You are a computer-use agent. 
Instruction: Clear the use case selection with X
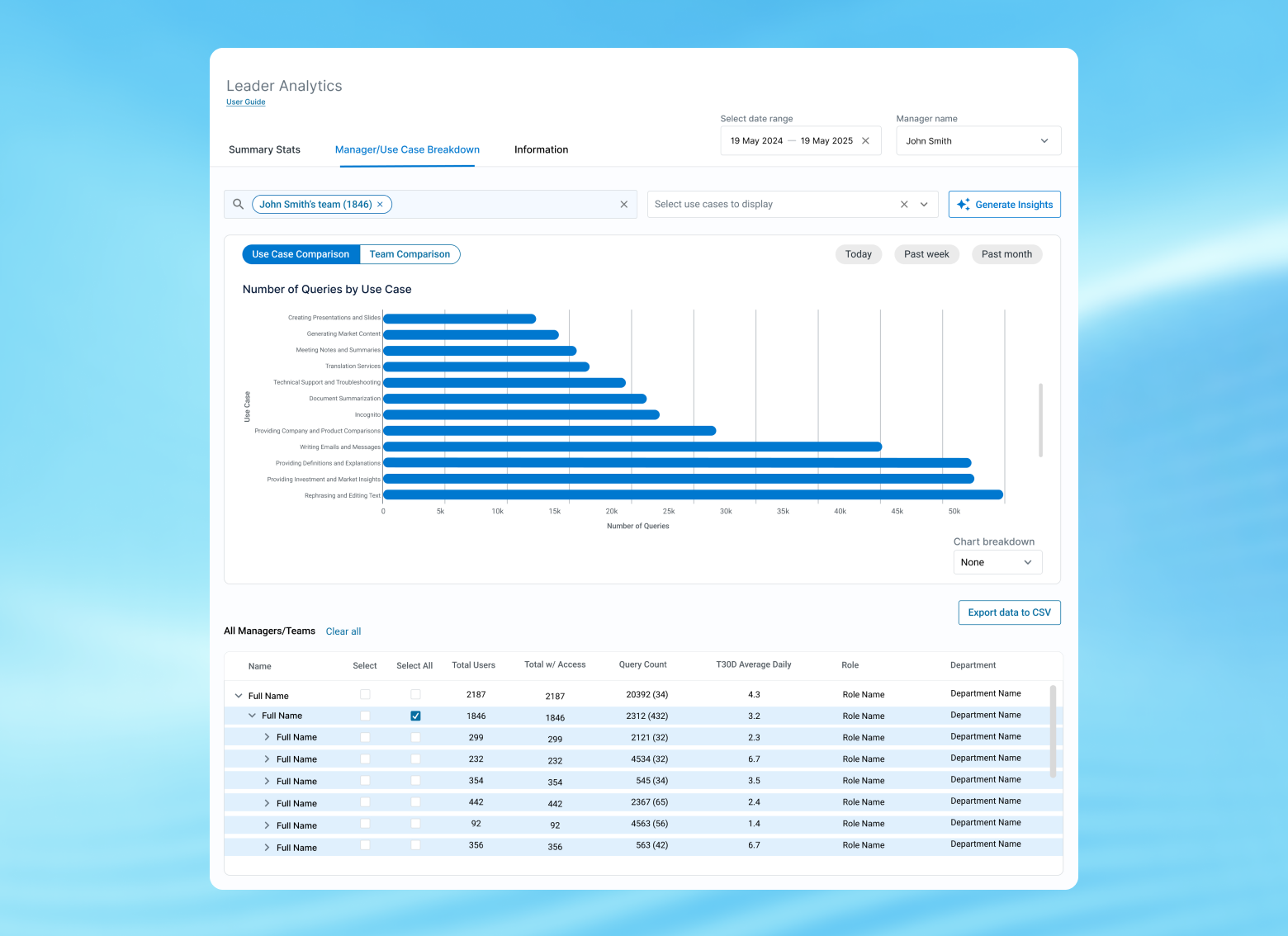pyautogui.click(x=904, y=205)
